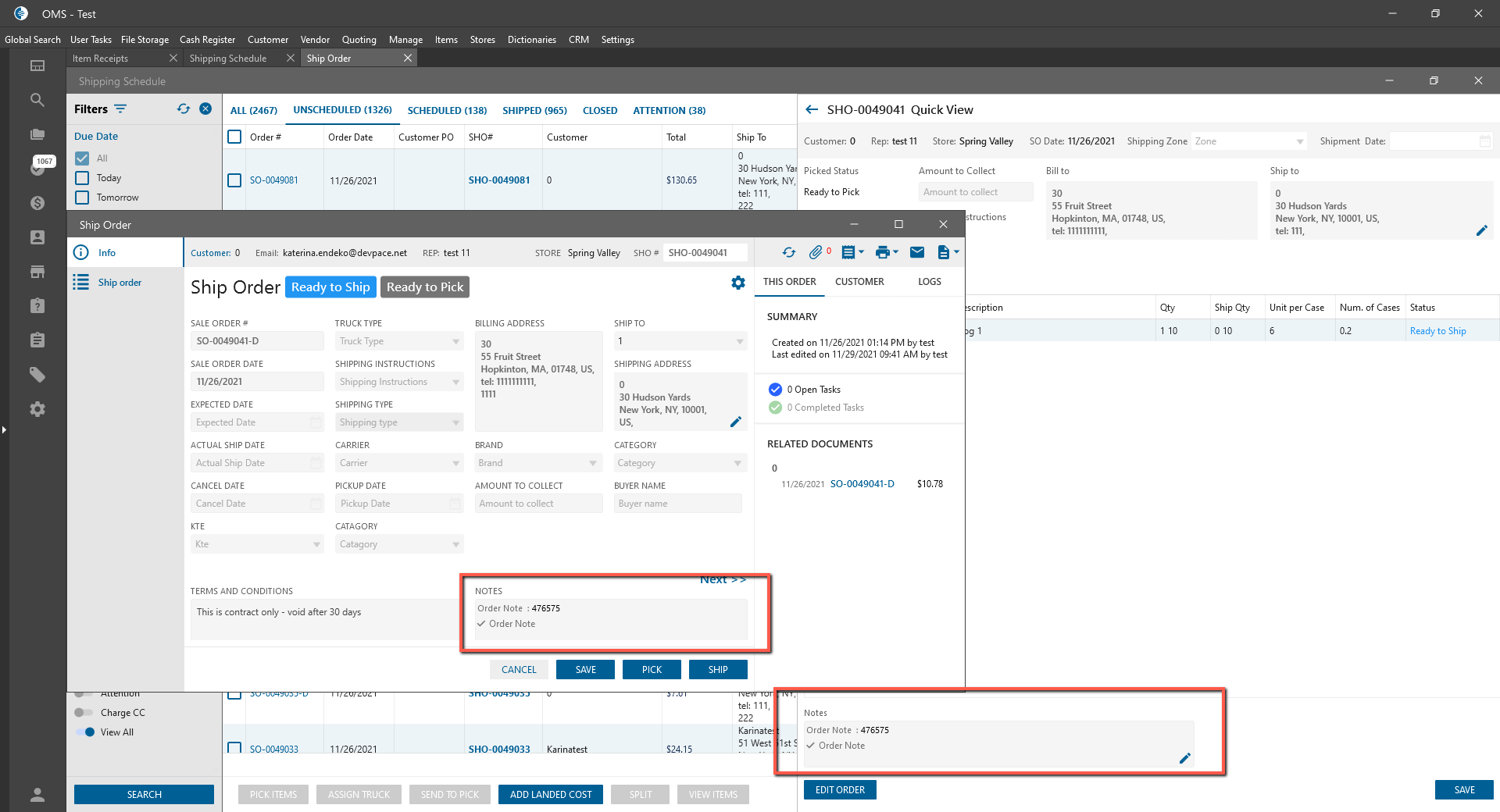Select checkbox for order SO-0049081

(x=234, y=180)
